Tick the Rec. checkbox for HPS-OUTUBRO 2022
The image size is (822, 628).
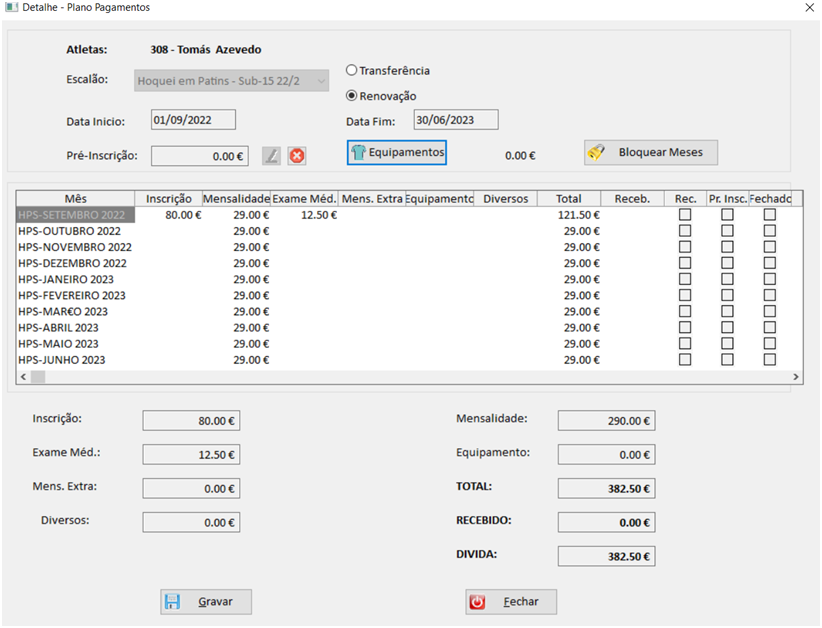pos(685,231)
